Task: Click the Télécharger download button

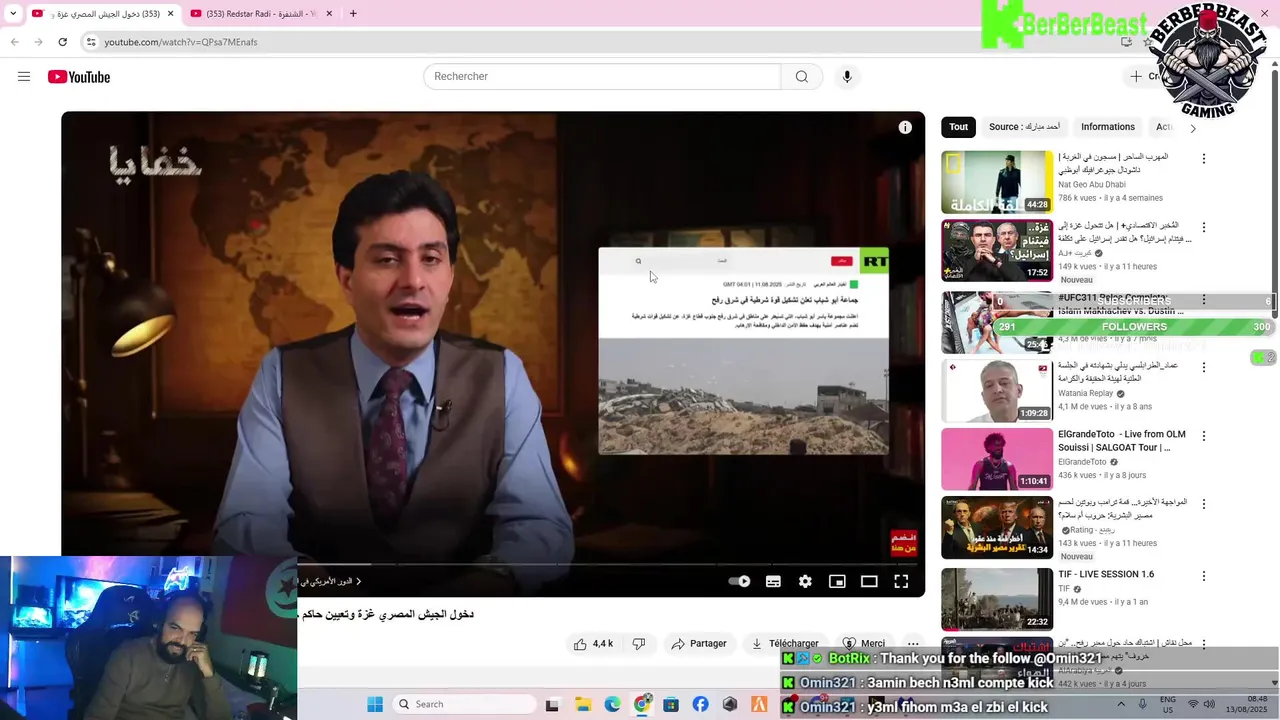Action: 785,644
